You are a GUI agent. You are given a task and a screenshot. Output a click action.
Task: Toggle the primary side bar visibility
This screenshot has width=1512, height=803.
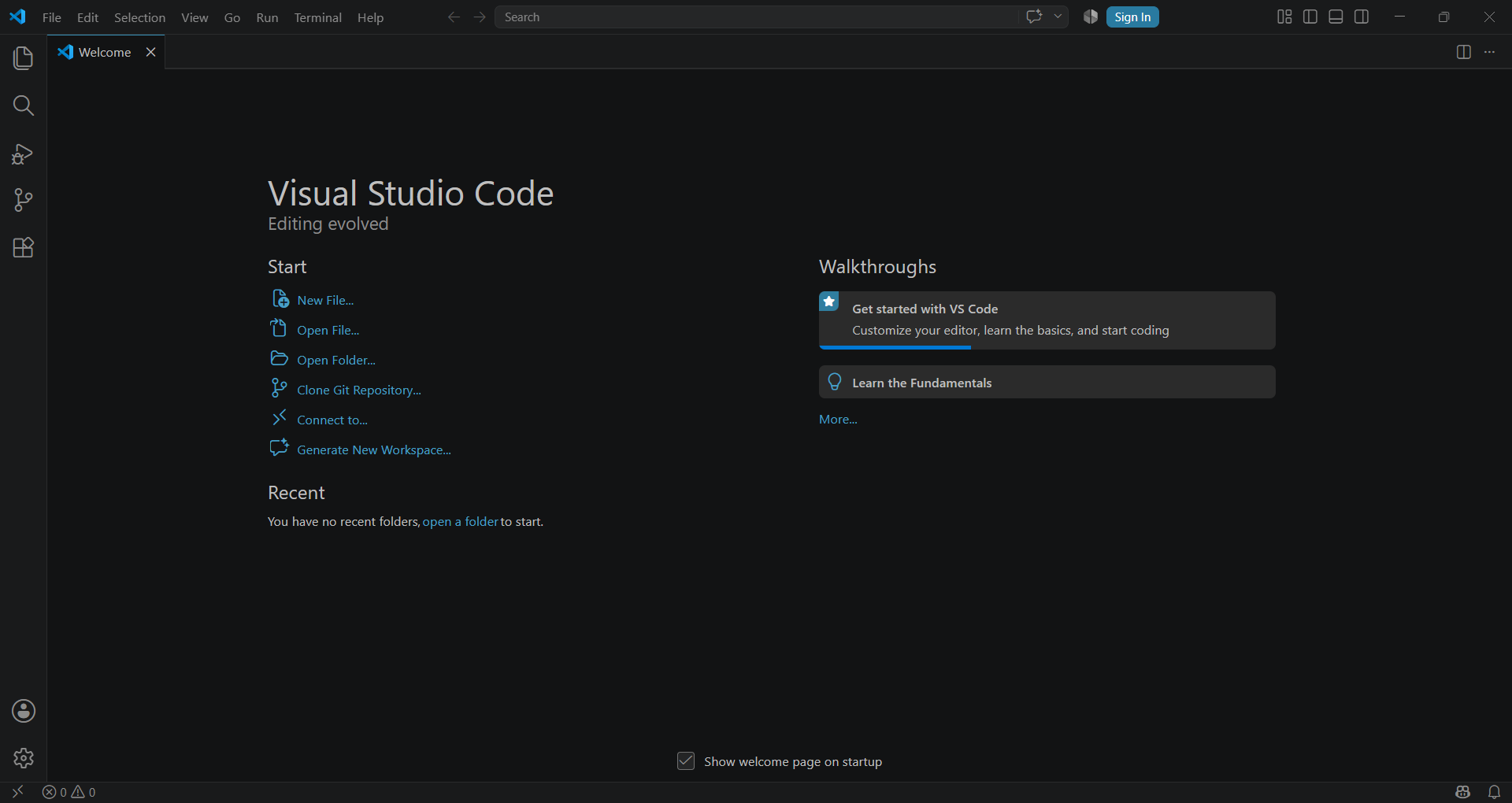tap(1310, 17)
